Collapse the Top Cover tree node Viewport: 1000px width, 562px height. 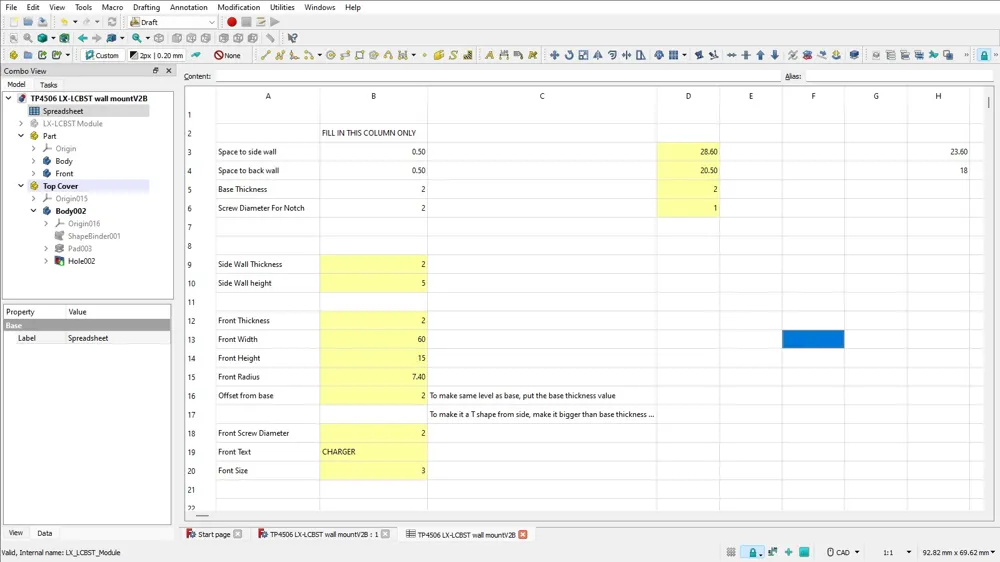(x=21, y=186)
